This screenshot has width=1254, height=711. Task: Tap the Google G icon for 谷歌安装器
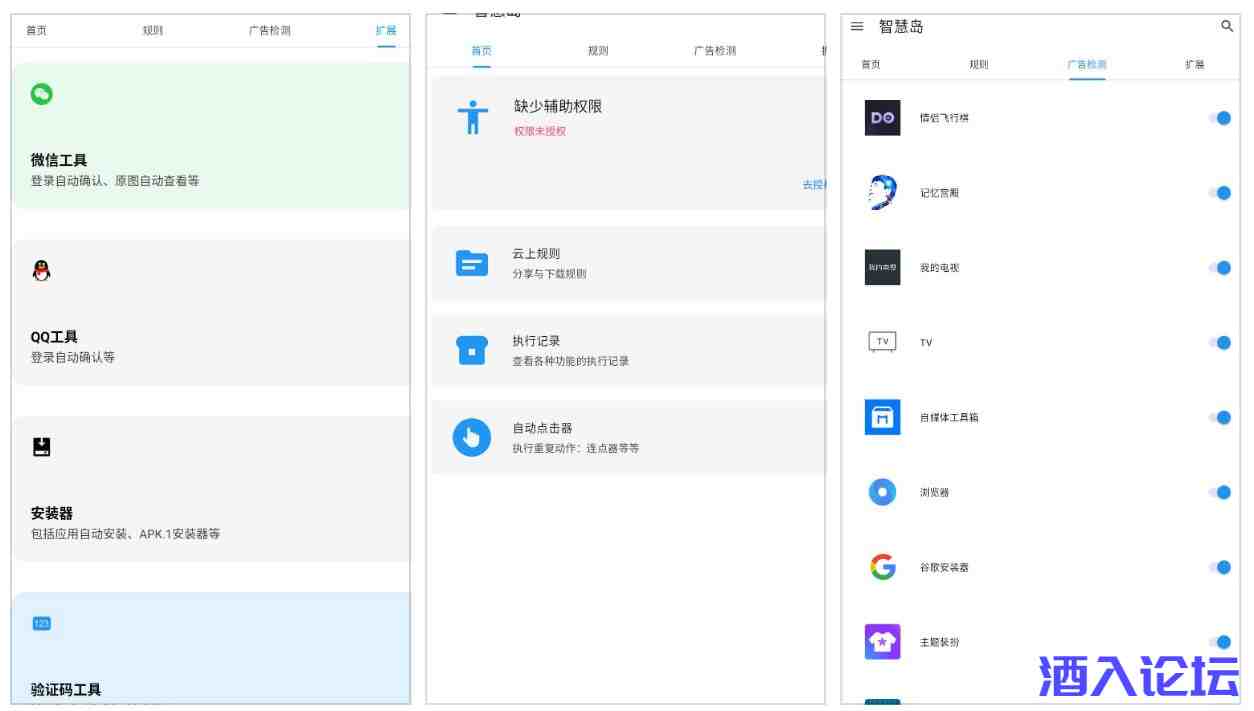pyautogui.click(x=882, y=567)
